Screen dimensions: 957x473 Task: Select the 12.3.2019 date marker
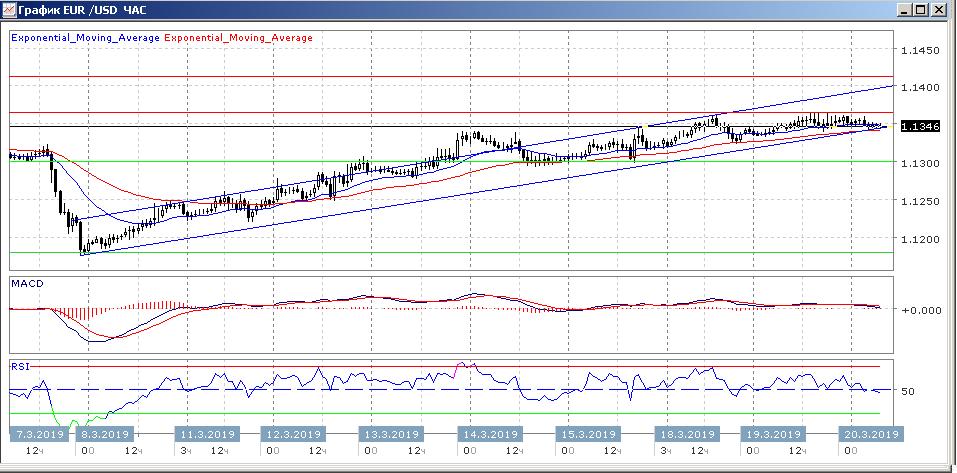(292, 435)
